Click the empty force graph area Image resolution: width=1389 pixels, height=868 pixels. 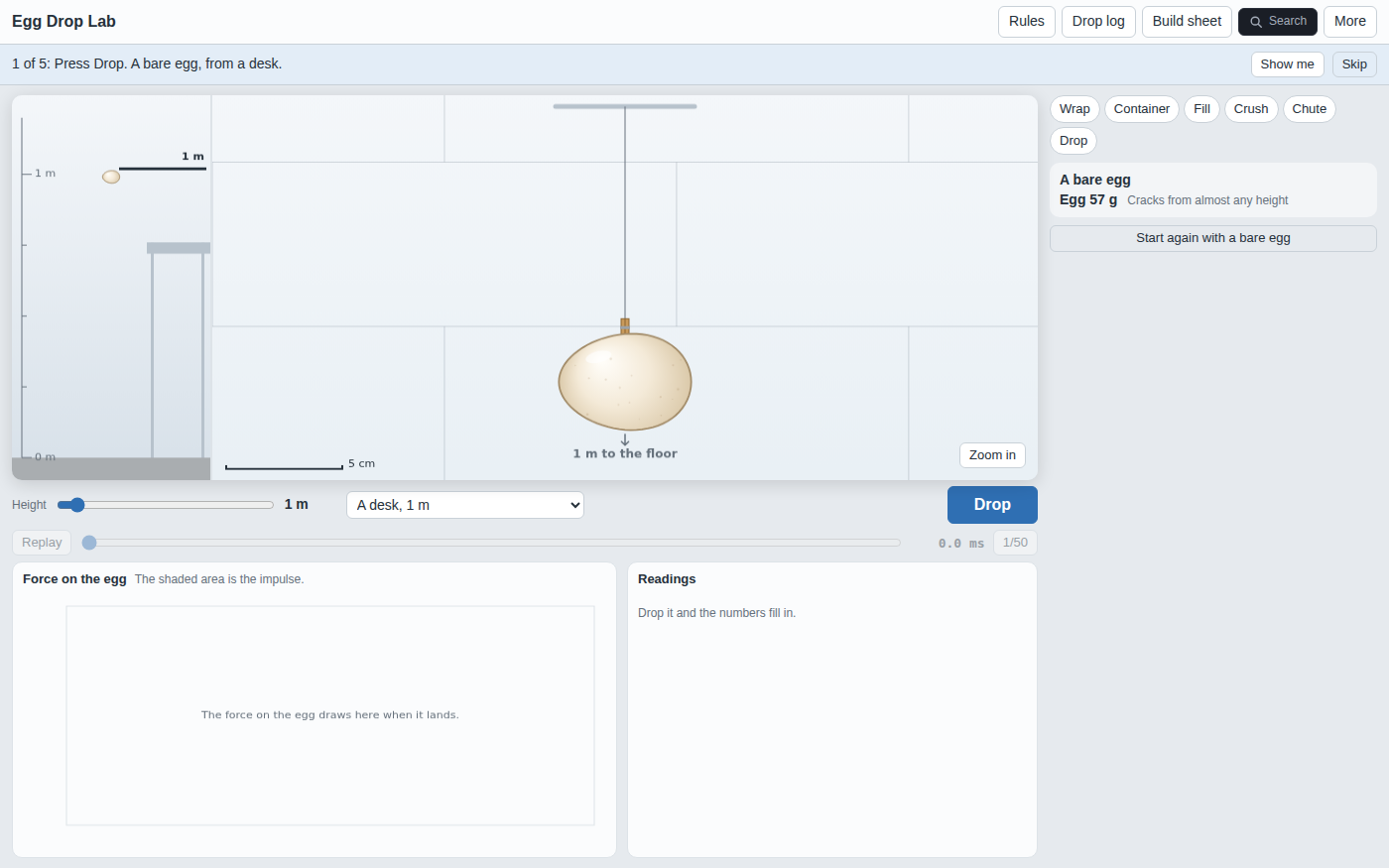coord(330,715)
